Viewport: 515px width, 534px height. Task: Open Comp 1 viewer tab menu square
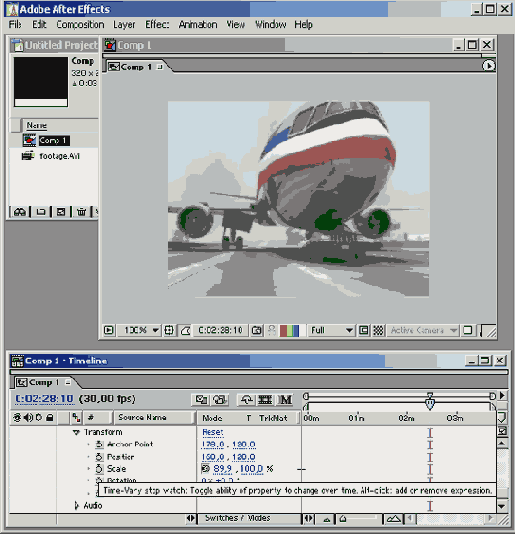159,67
